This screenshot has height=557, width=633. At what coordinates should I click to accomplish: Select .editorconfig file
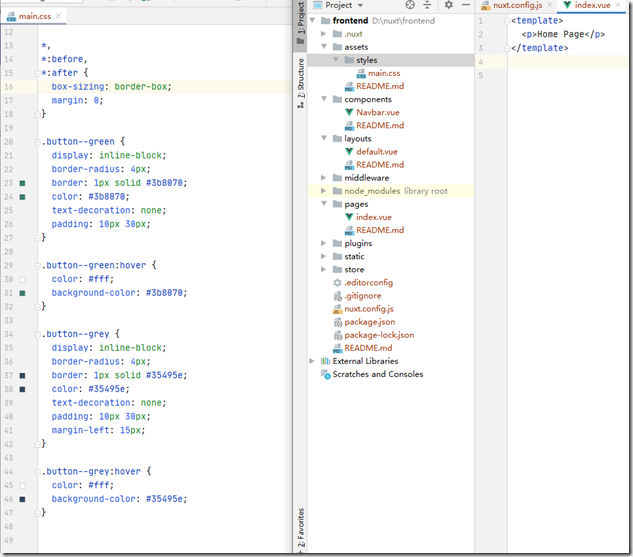click(x=369, y=283)
